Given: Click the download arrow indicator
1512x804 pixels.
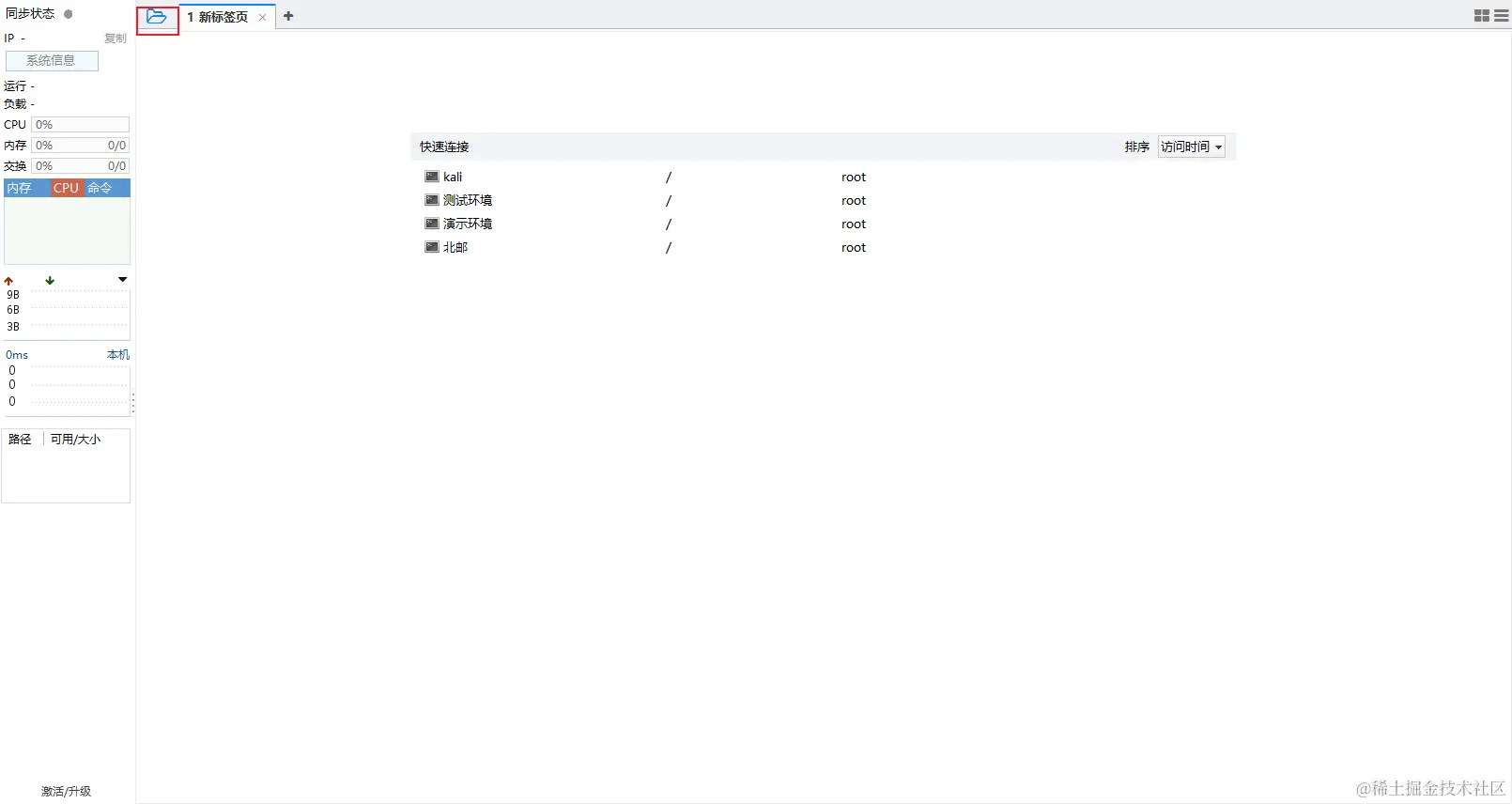Looking at the screenshot, I should click(50, 281).
